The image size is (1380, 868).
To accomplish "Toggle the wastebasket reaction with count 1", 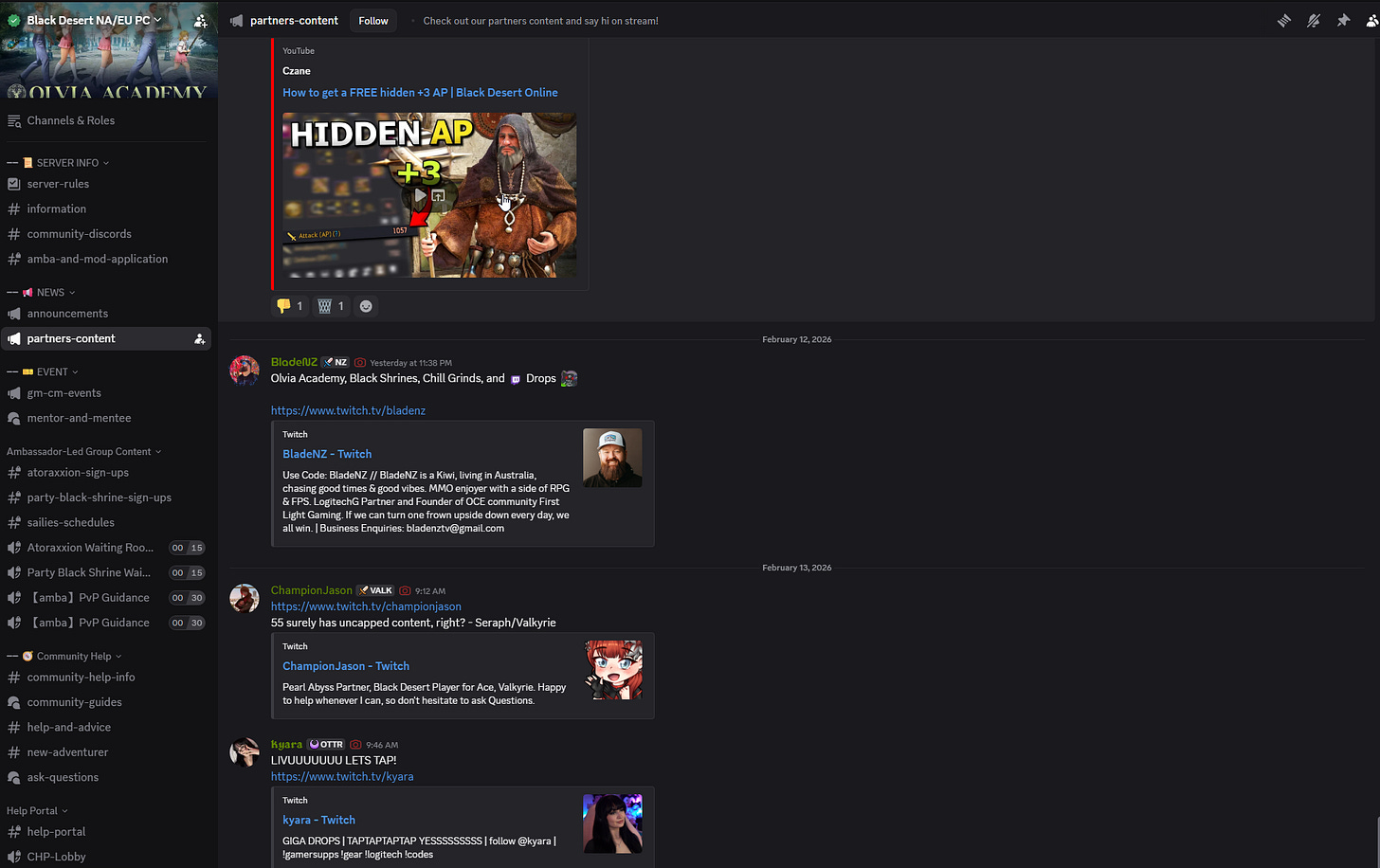I will [x=331, y=306].
